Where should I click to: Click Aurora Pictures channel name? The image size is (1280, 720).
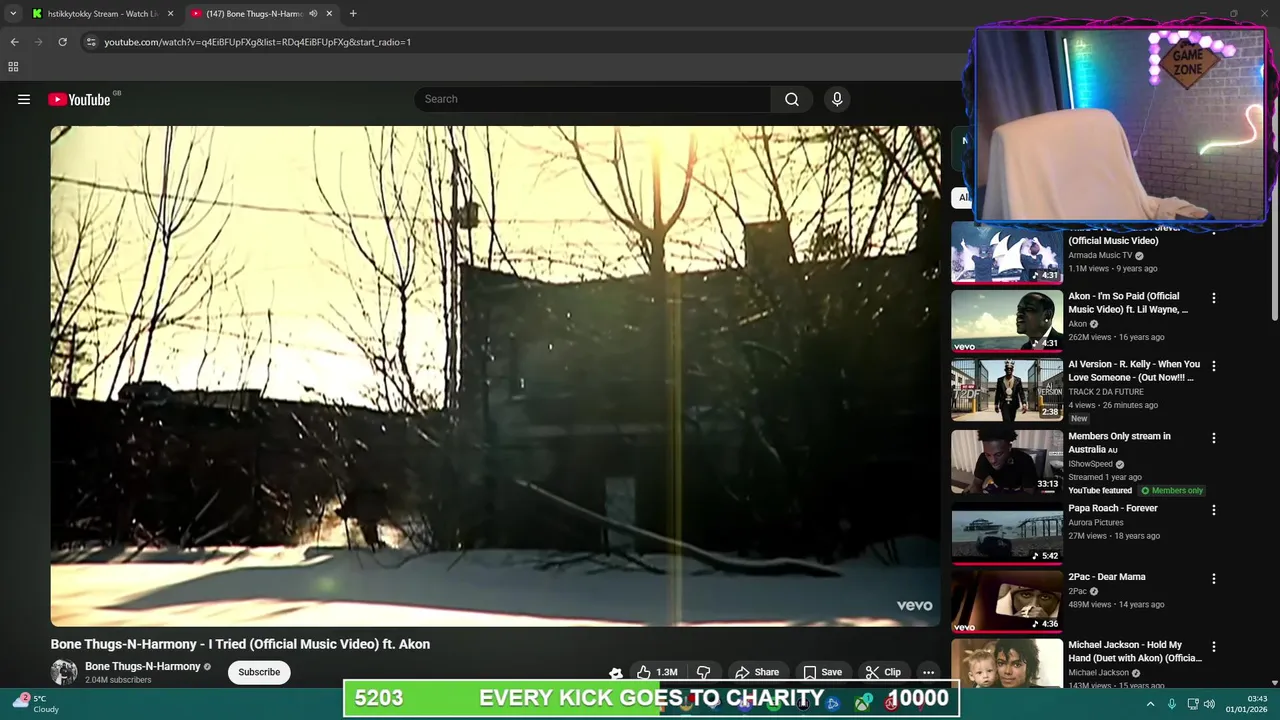click(x=1096, y=523)
